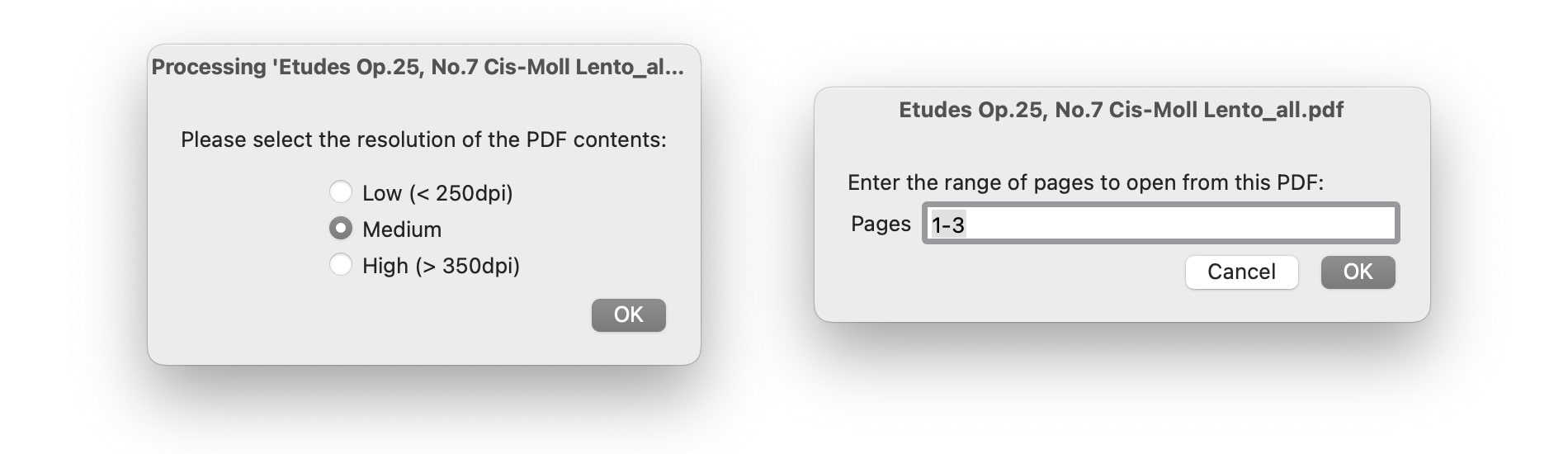Click the "Low (< 250dpi)" label text

pyautogui.click(x=437, y=193)
